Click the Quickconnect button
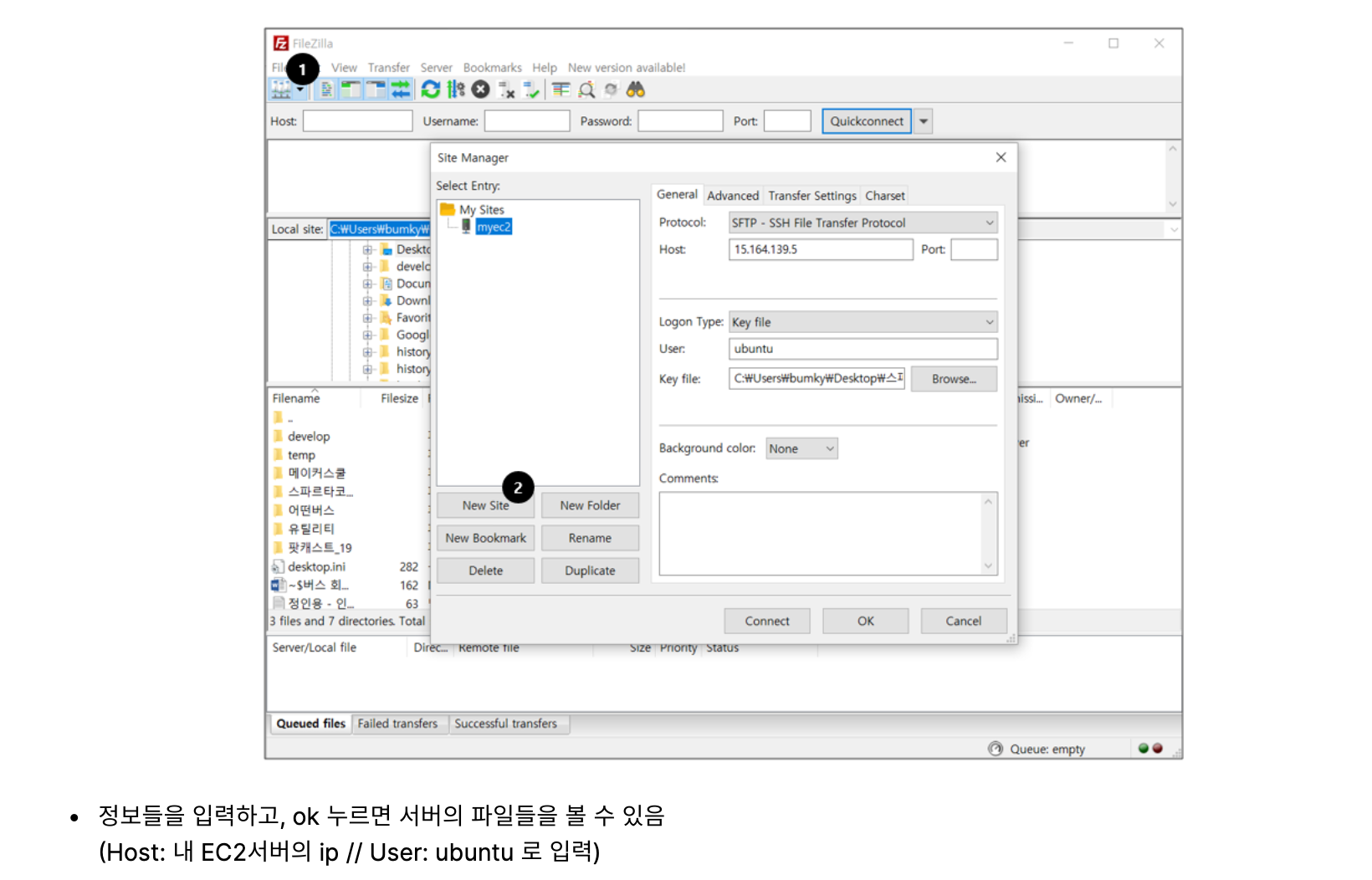 tap(867, 121)
